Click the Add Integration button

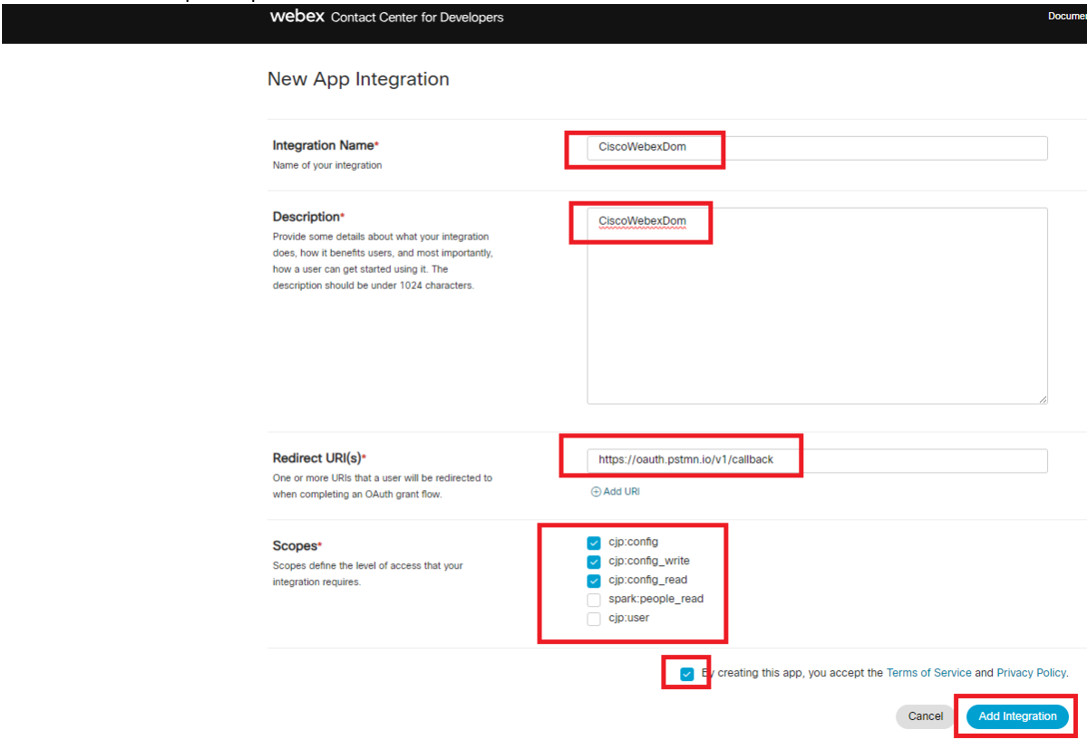tap(1017, 716)
